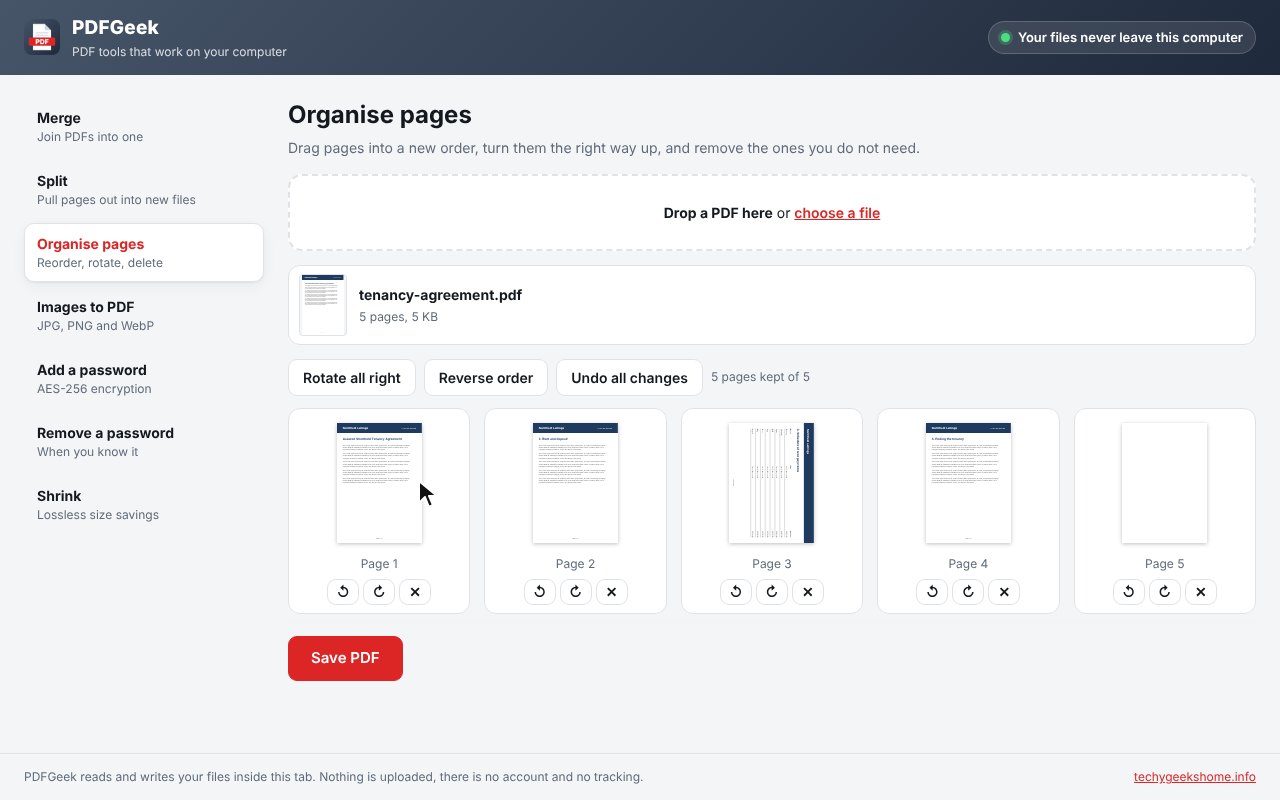Select the Page 1 thumbnail
Viewport: 1280px width, 800px height.
click(379, 483)
